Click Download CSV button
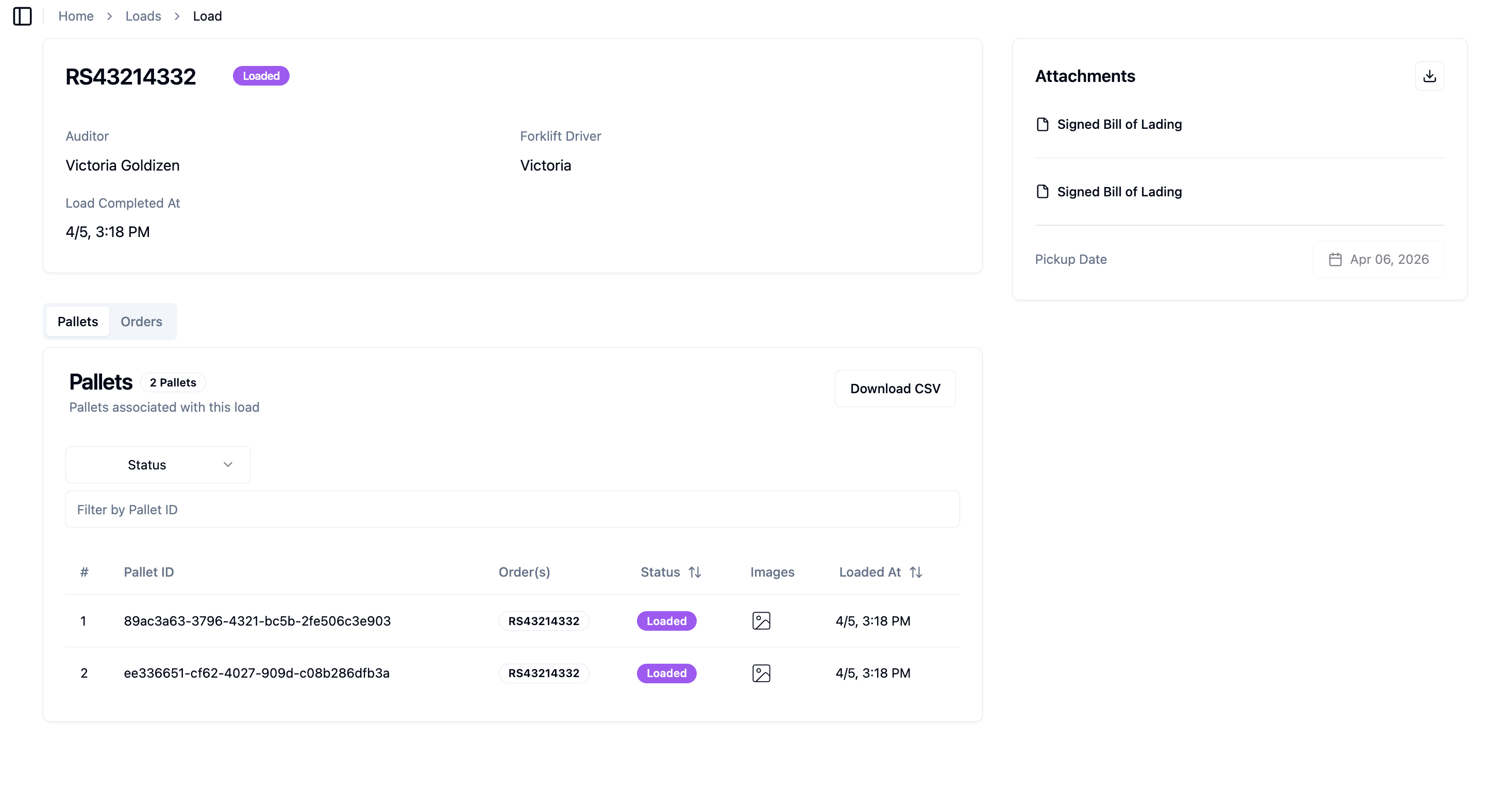Screen dimensions: 1512x808 point(895,389)
